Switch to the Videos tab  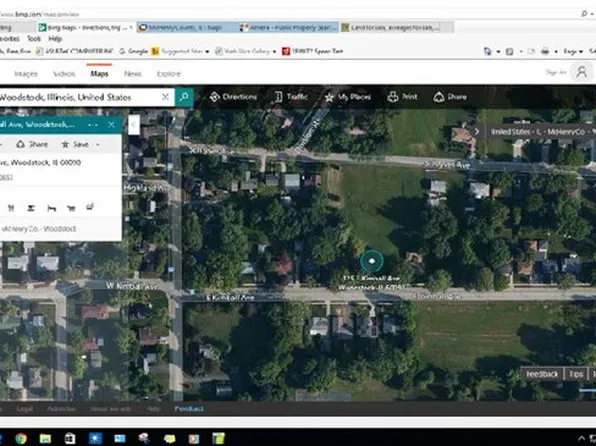click(64, 74)
